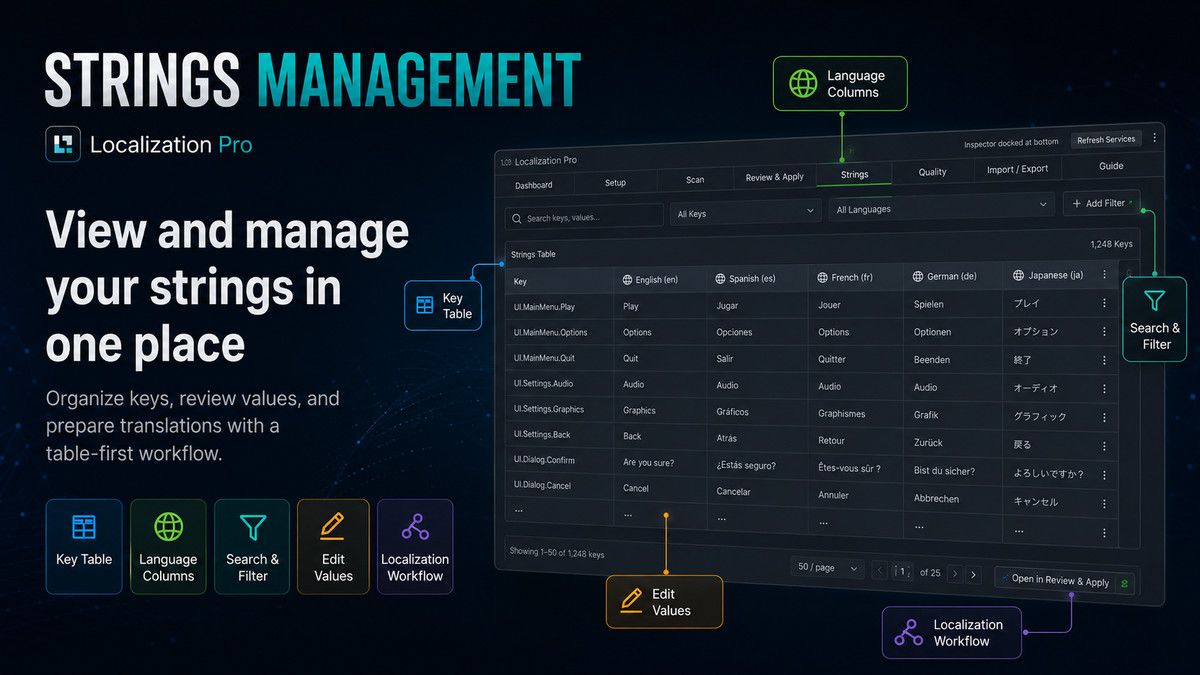The width and height of the screenshot is (1200, 675).
Task: Open the row menu for UI.Dialog.Confirm
Action: point(1105,475)
